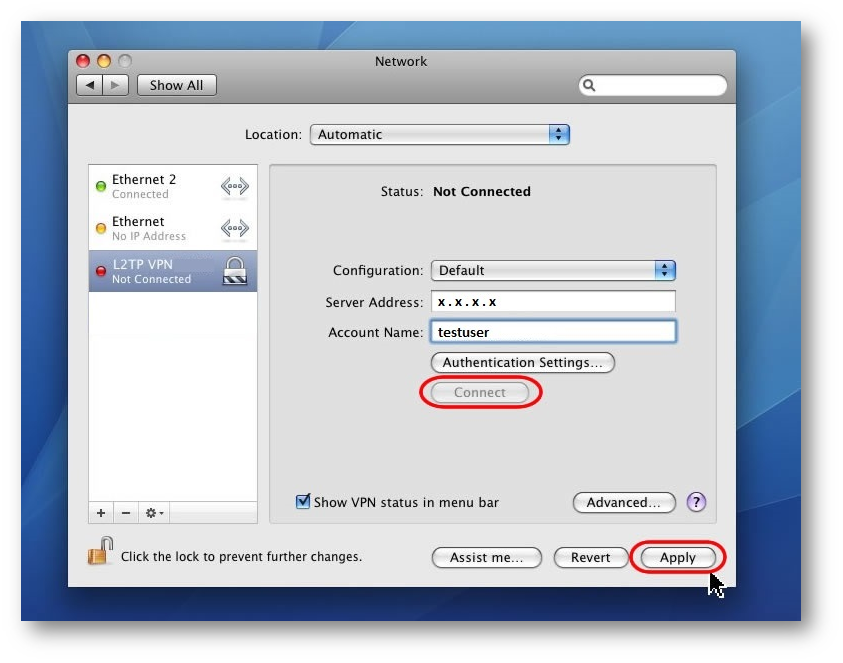Click the Apply button
843x663 pixels.
click(x=677, y=558)
